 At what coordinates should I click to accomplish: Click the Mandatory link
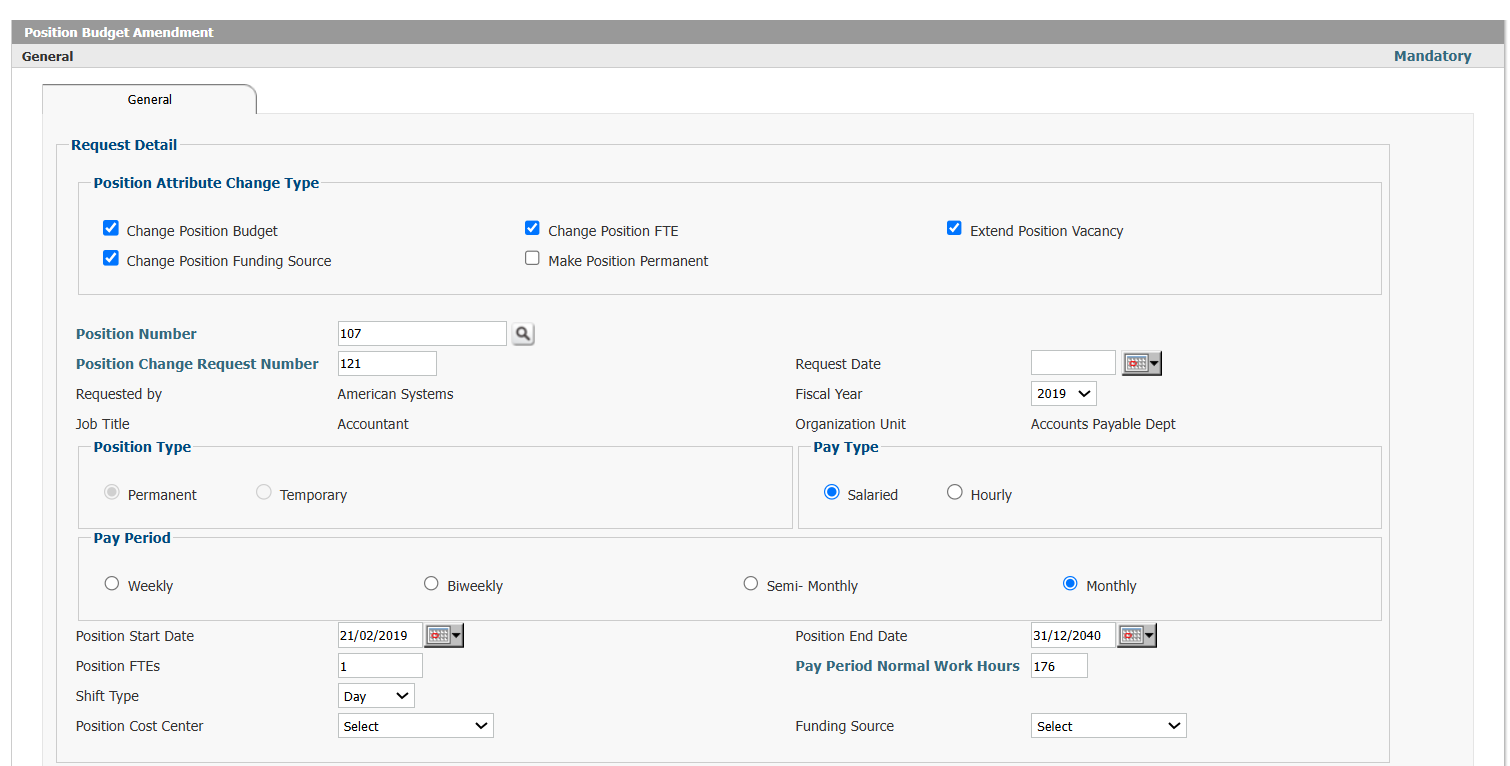[x=1432, y=56]
